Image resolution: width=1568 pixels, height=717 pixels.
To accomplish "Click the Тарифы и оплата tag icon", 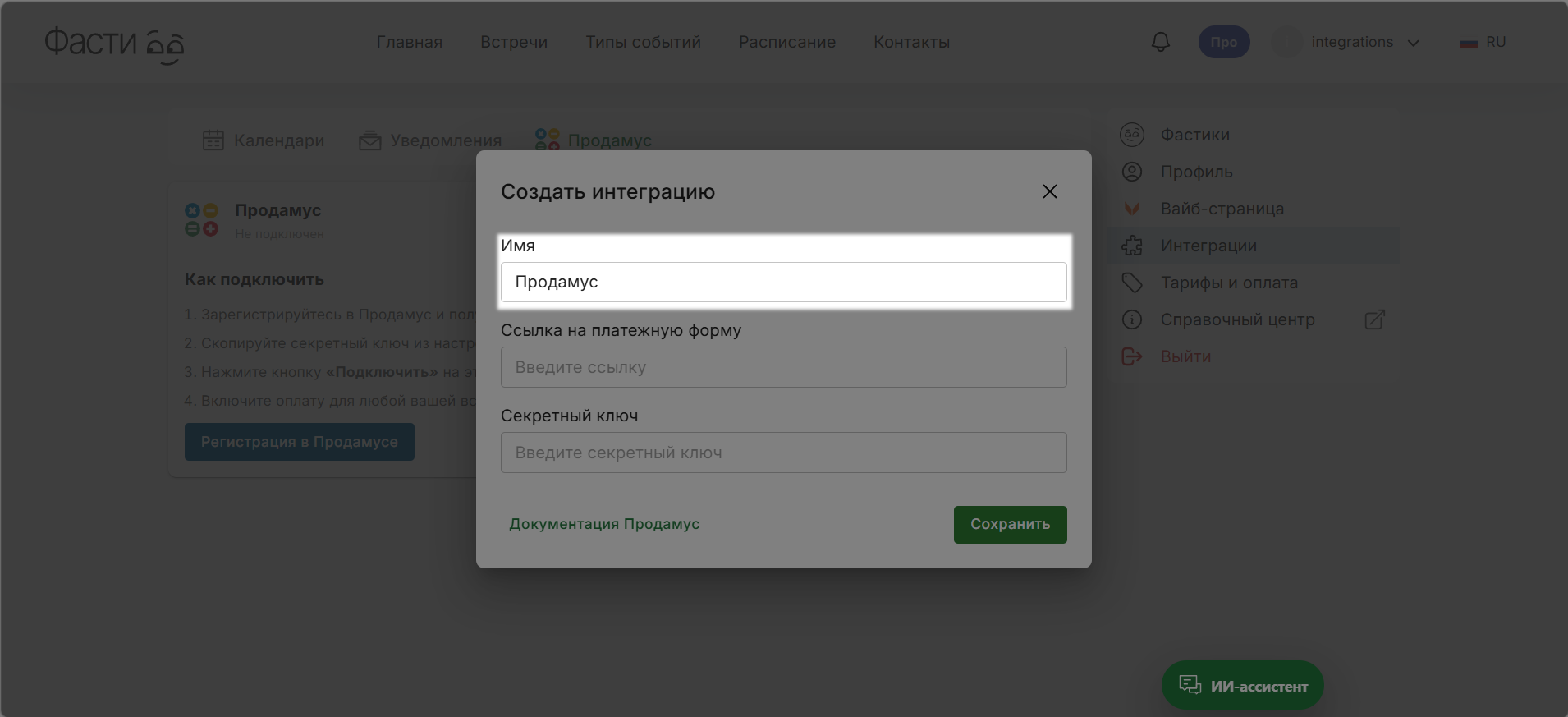I will [x=1132, y=283].
